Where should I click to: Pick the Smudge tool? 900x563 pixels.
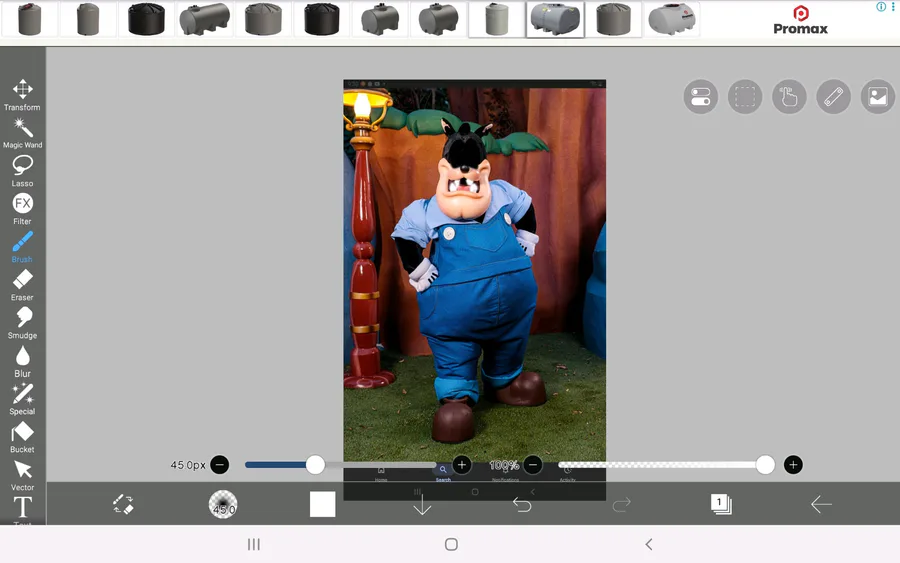(22, 323)
